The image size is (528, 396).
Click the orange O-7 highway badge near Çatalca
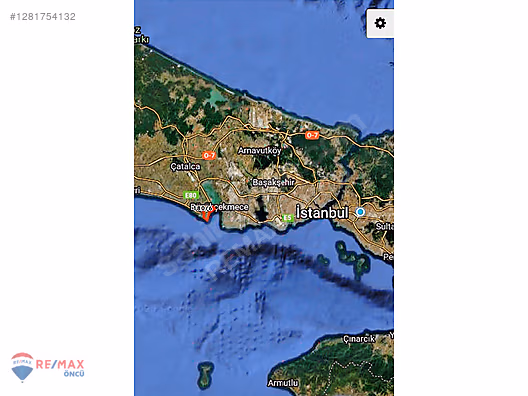tap(209, 155)
